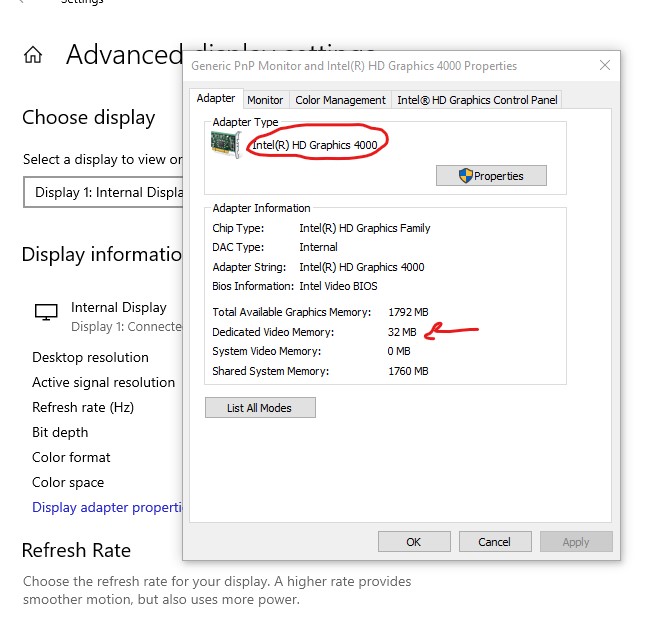The image size is (652, 629).
Task: Click the Desktop resolution label in Settings
Action: [x=90, y=358]
